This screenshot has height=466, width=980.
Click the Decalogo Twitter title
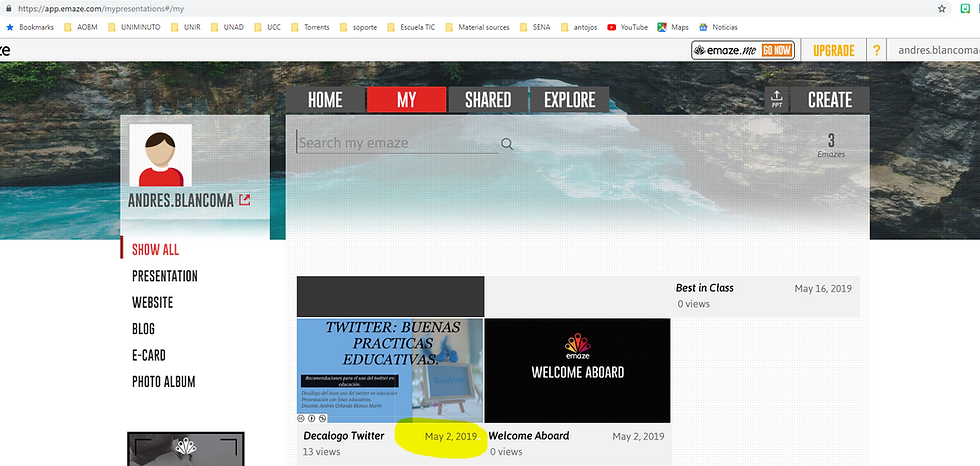[x=344, y=436]
